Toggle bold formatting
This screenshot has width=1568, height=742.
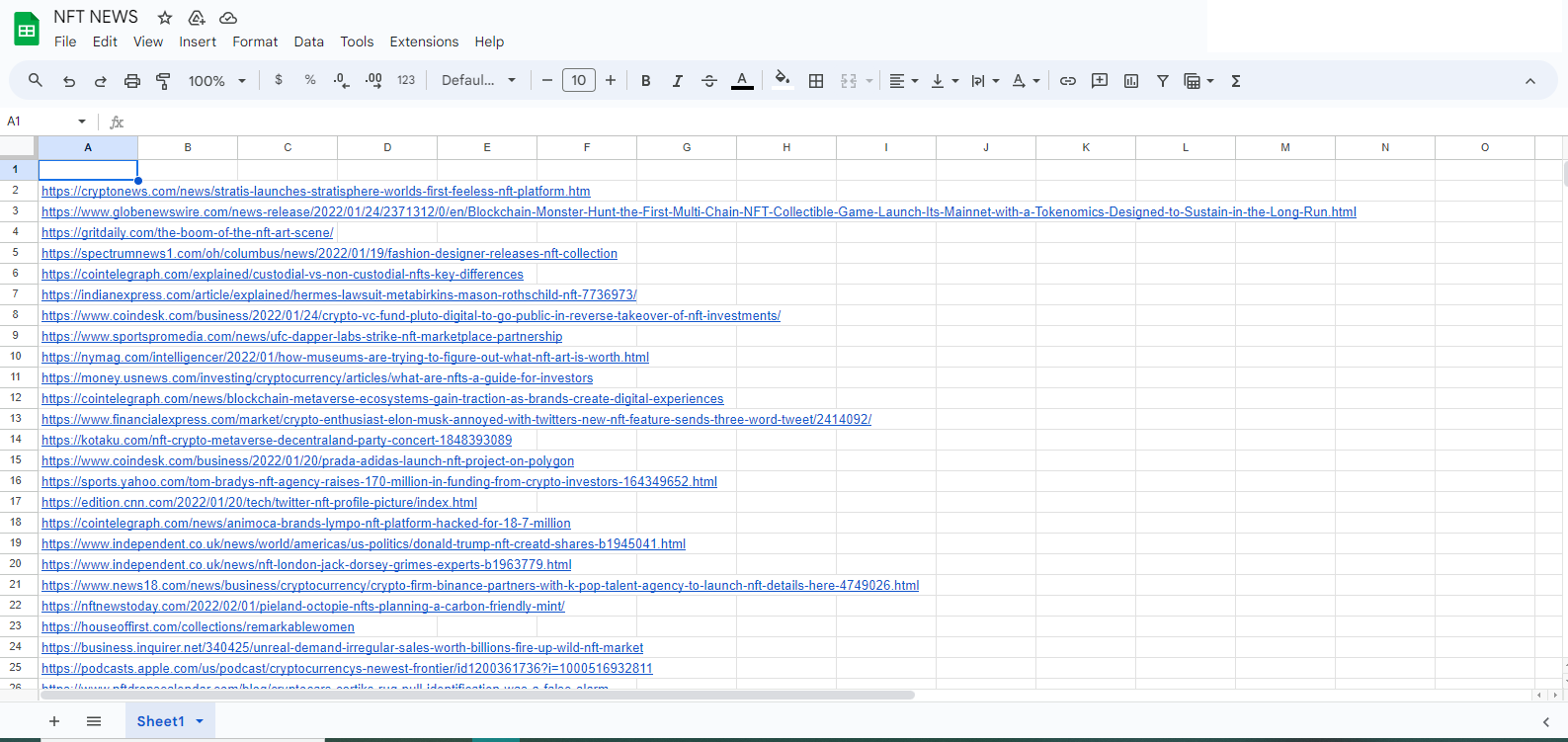(646, 81)
